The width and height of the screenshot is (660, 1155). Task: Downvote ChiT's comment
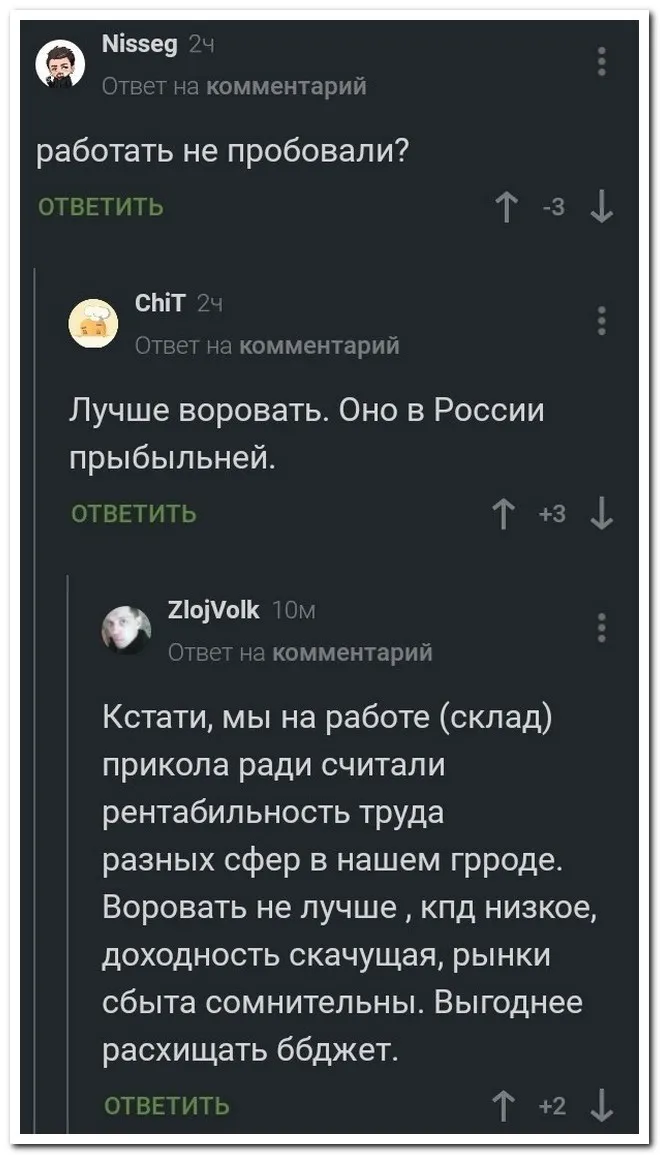coord(601,515)
